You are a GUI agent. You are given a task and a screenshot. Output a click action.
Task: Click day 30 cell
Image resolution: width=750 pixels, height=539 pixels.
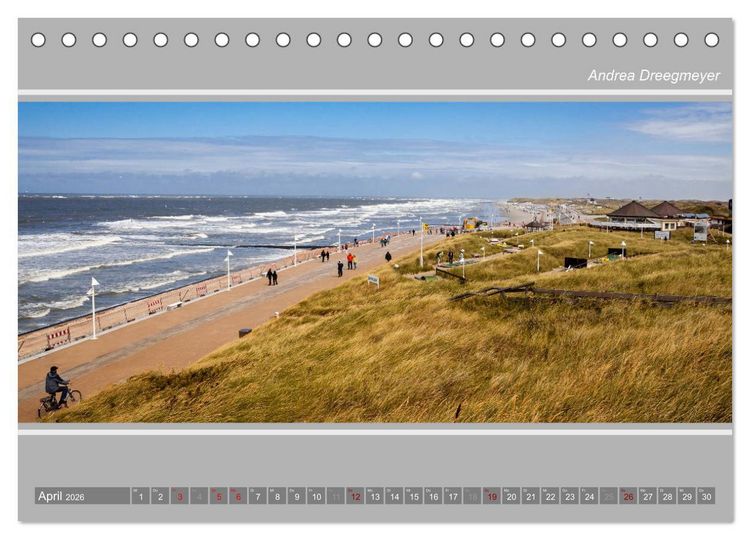[x=707, y=496]
